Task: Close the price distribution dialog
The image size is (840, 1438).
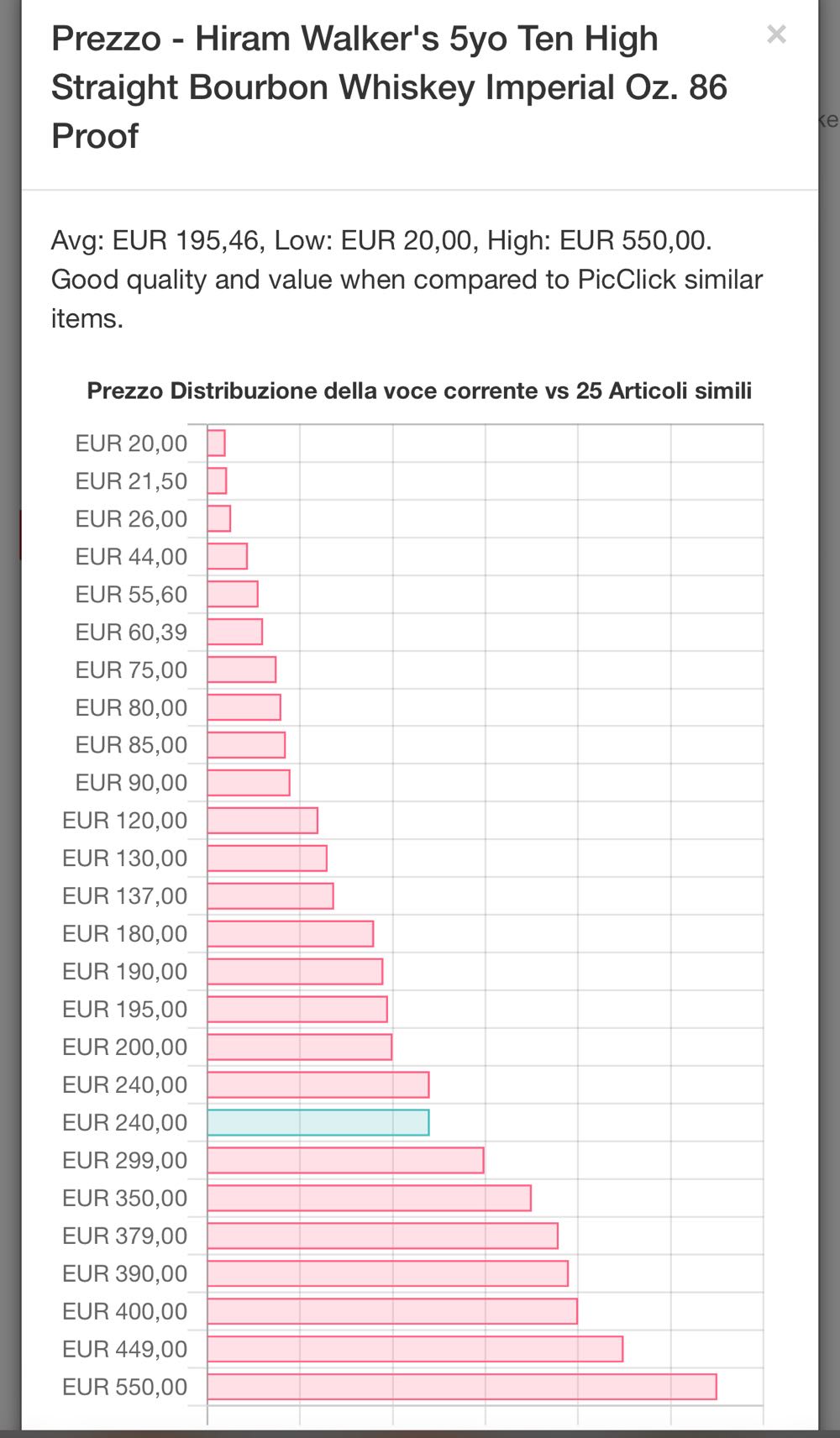Action: (x=776, y=34)
